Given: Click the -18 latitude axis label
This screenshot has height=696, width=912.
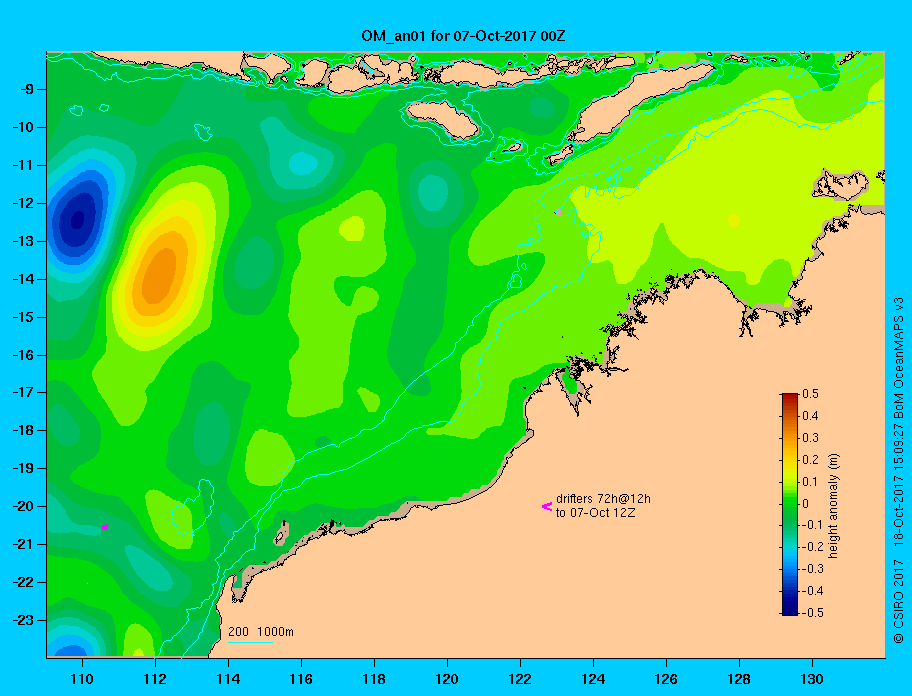Looking at the screenshot, I should [23, 430].
